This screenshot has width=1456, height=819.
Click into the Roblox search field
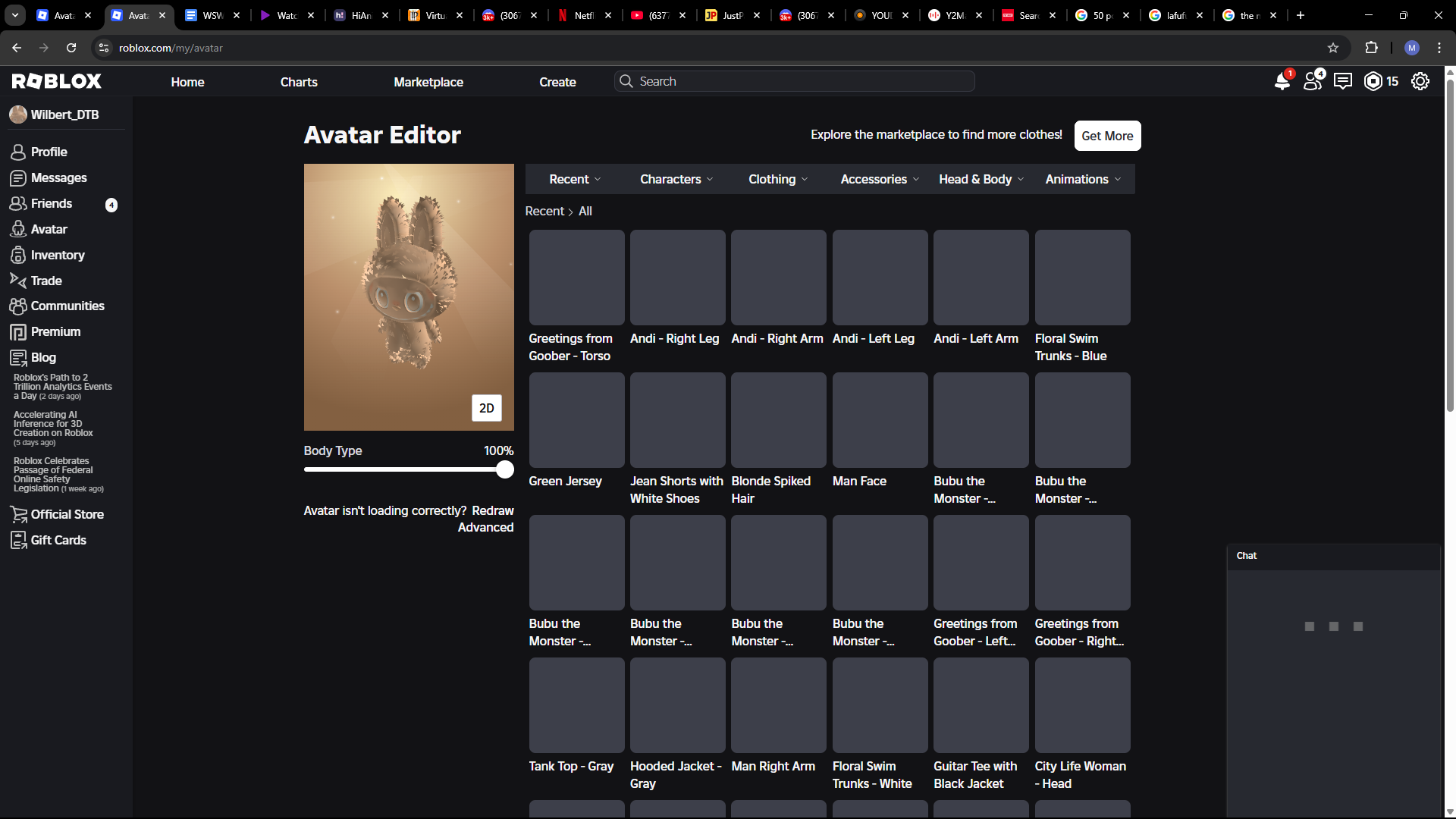(x=794, y=81)
